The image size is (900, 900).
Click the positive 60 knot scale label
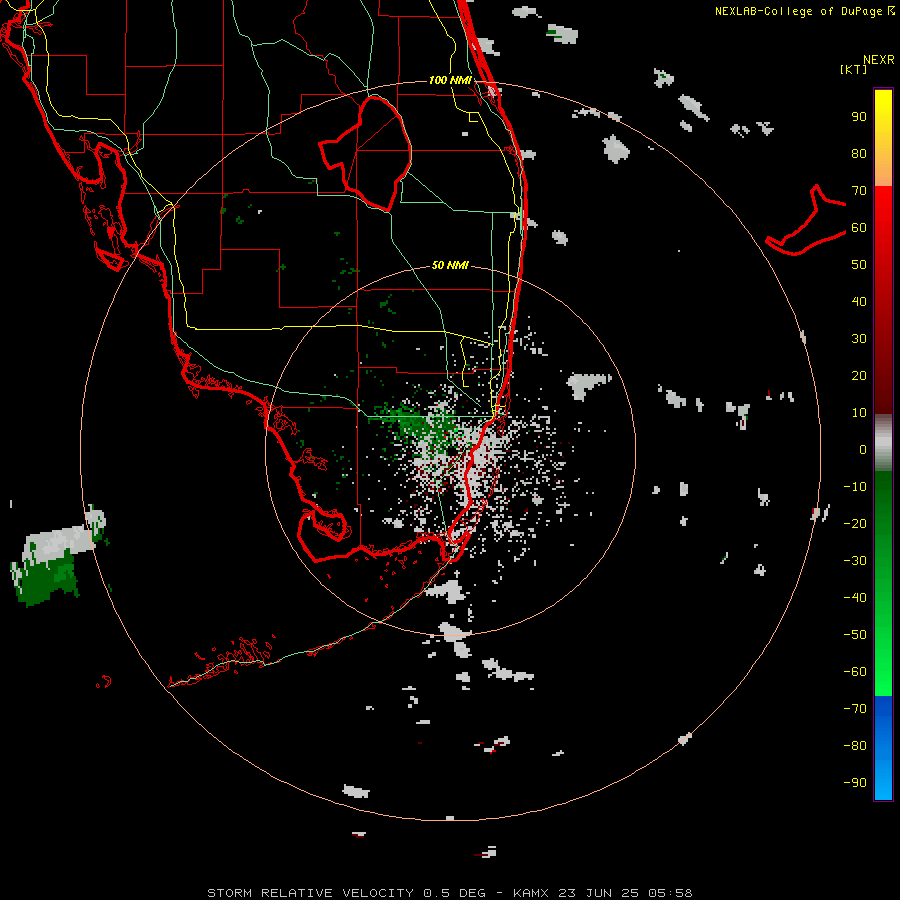pyautogui.click(x=859, y=228)
